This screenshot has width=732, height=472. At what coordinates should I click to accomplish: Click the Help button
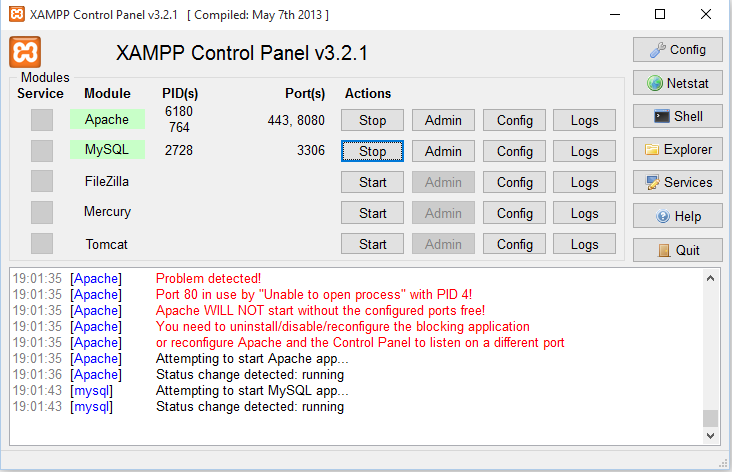(x=678, y=216)
